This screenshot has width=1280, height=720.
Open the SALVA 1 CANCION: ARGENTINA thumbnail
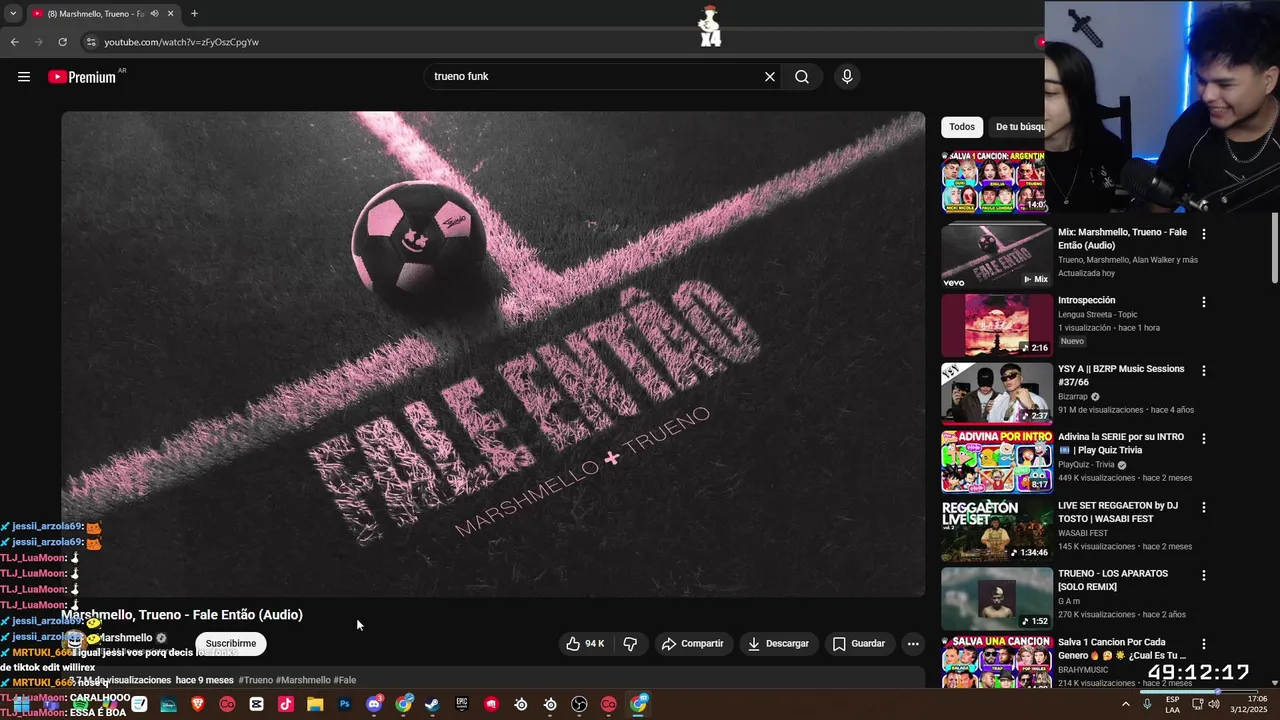pos(993,181)
